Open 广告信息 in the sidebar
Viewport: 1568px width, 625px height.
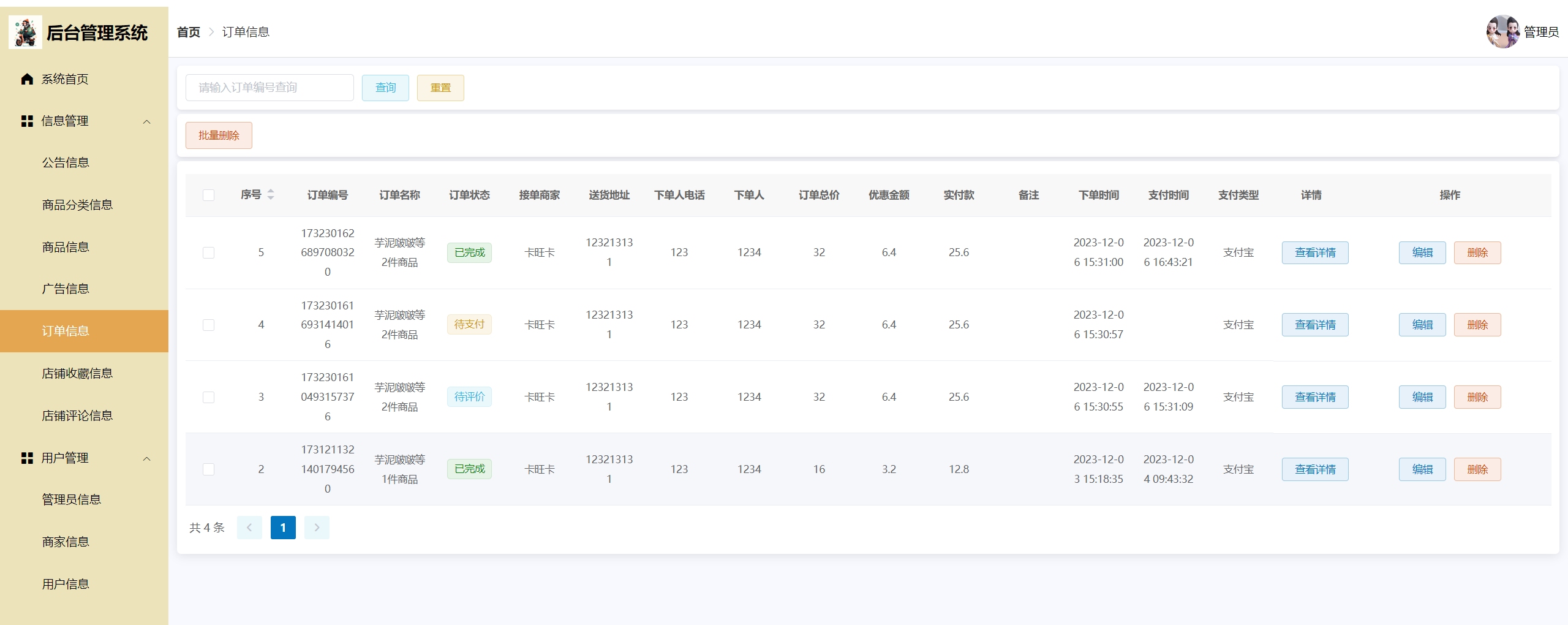click(84, 289)
